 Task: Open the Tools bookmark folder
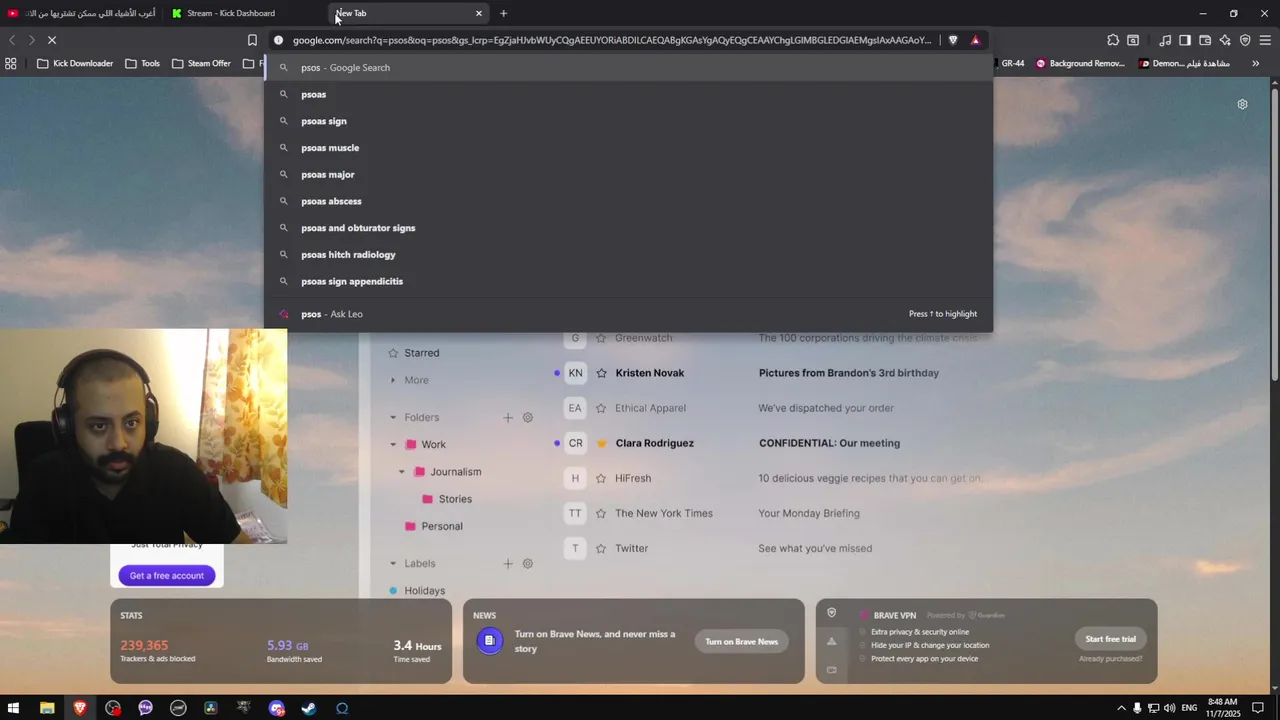[x=142, y=63]
